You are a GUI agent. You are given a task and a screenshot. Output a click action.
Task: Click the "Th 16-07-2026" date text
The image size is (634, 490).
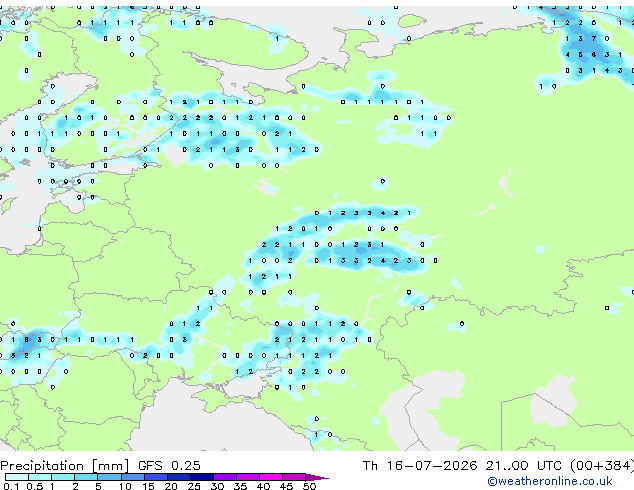[420, 465]
